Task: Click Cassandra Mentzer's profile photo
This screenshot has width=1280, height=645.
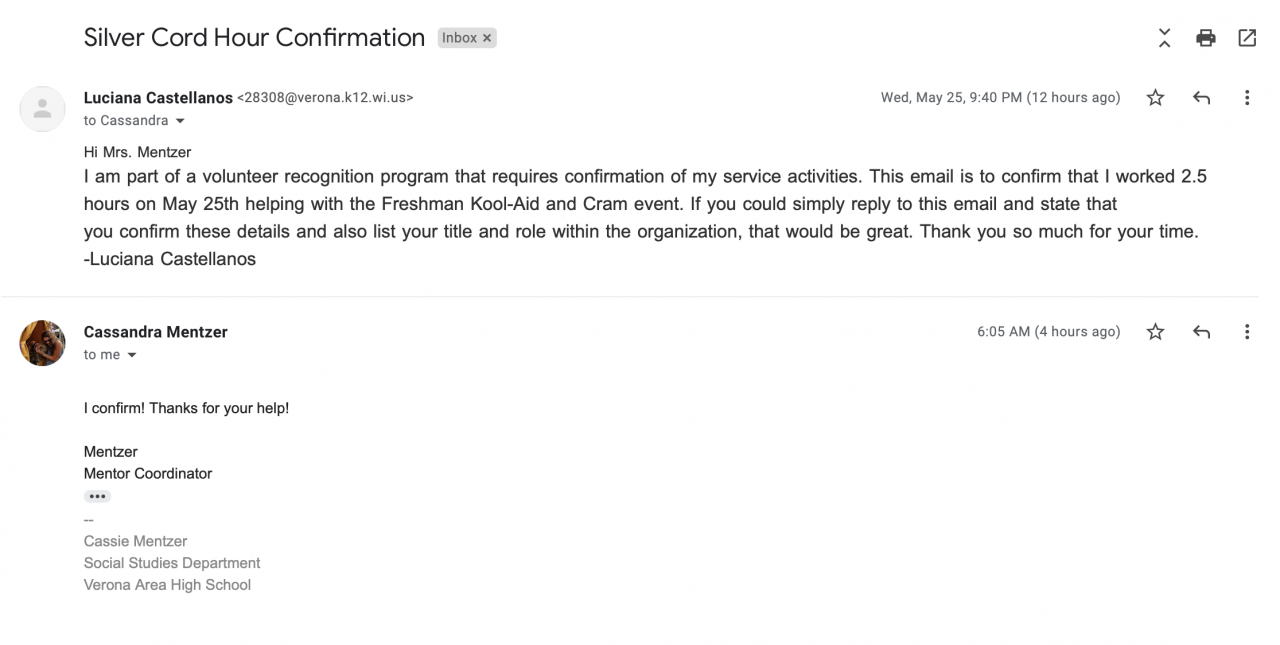Action: coord(42,343)
